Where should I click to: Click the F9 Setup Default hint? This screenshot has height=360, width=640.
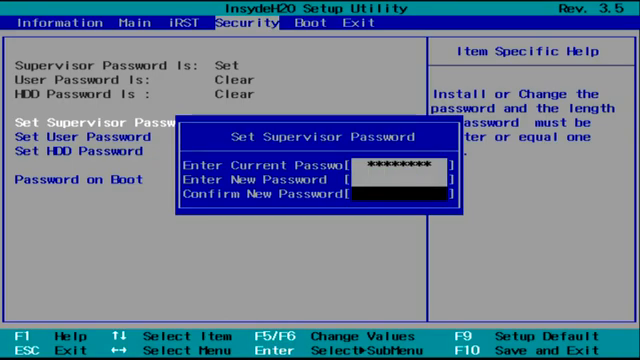pyautogui.click(x=527, y=336)
